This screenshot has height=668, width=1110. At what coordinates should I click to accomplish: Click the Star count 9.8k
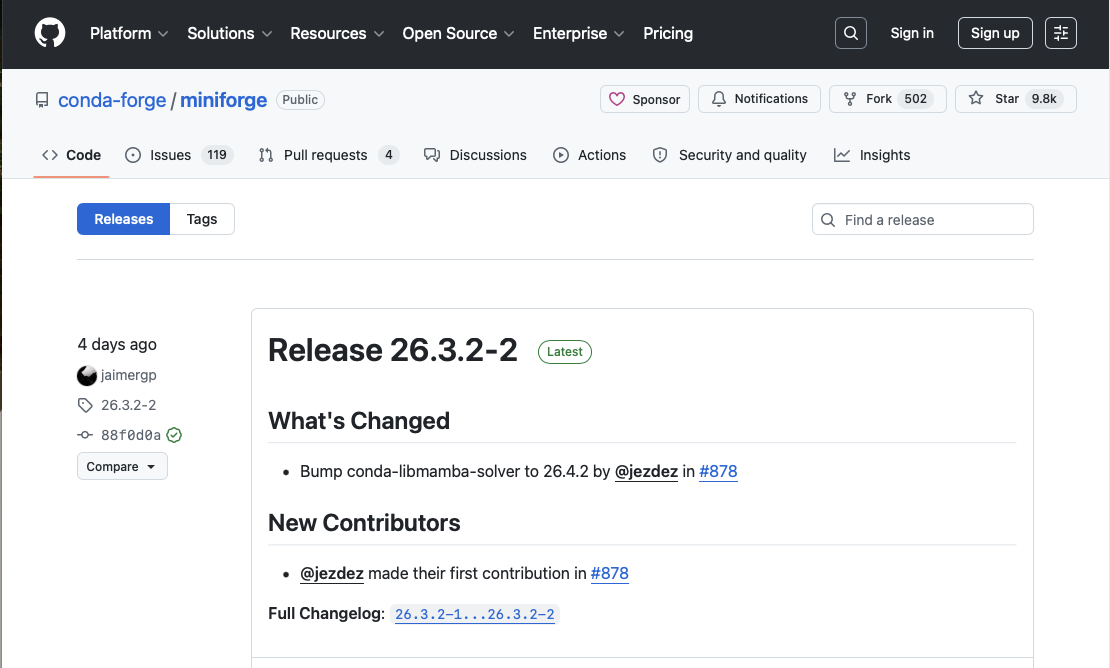tap(1044, 99)
